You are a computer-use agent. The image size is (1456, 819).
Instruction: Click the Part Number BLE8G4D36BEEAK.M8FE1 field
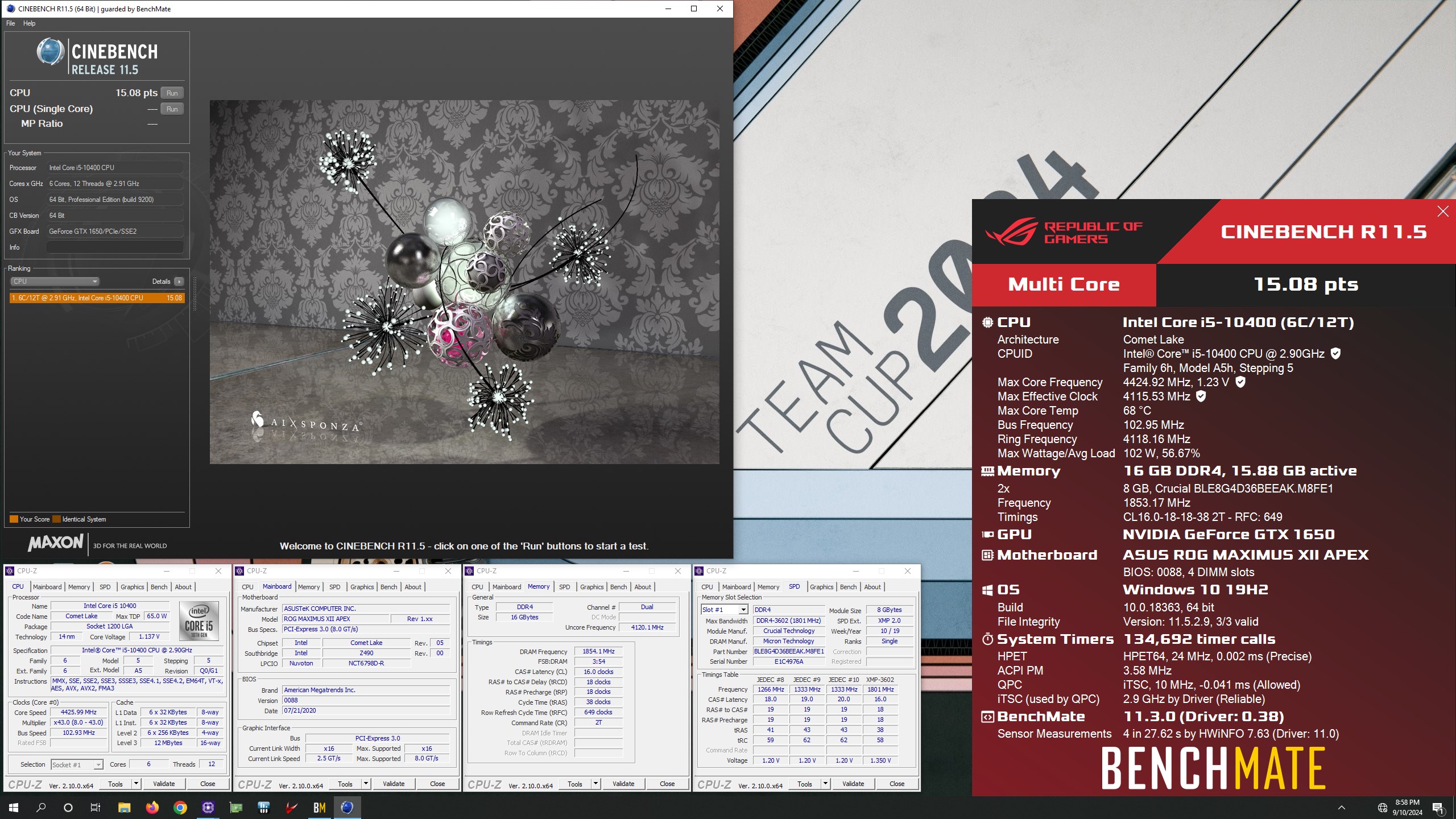tap(789, 652)
